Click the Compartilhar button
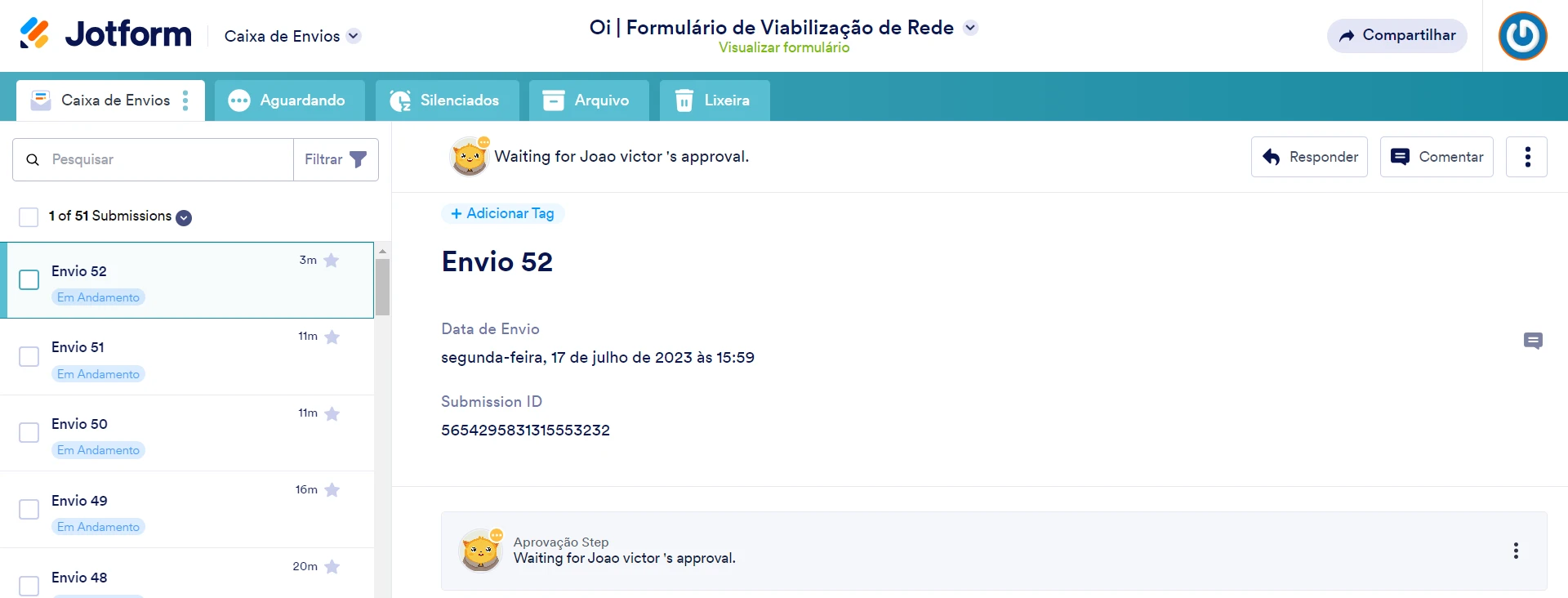Image resolution: width=1568 pixels, height=598 pixels. click(1396, 36)
